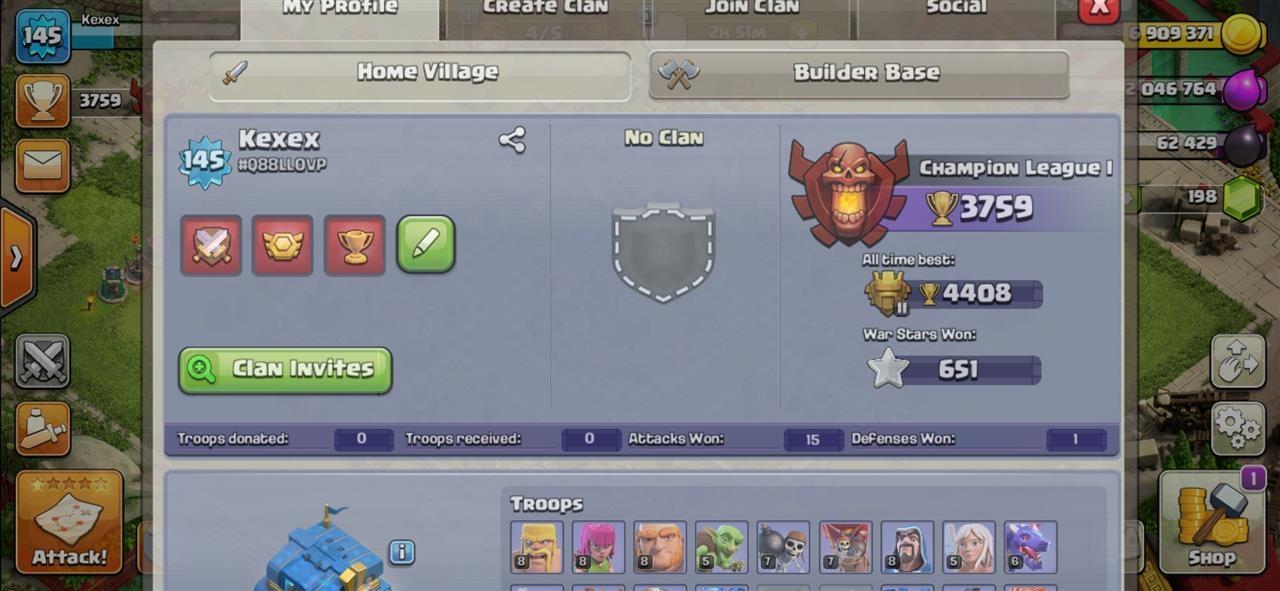1280x591 pixels.
Task: Tap the share profile icon
Action: tap(512, 140)
